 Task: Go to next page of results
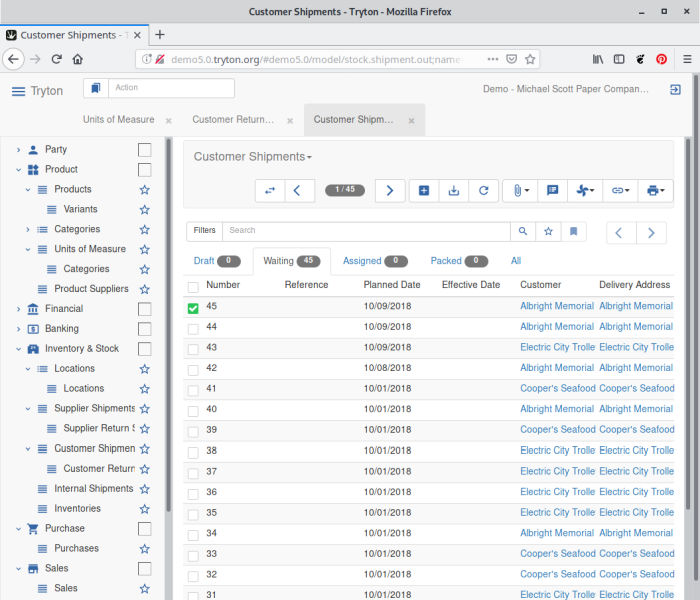(651, 233)
